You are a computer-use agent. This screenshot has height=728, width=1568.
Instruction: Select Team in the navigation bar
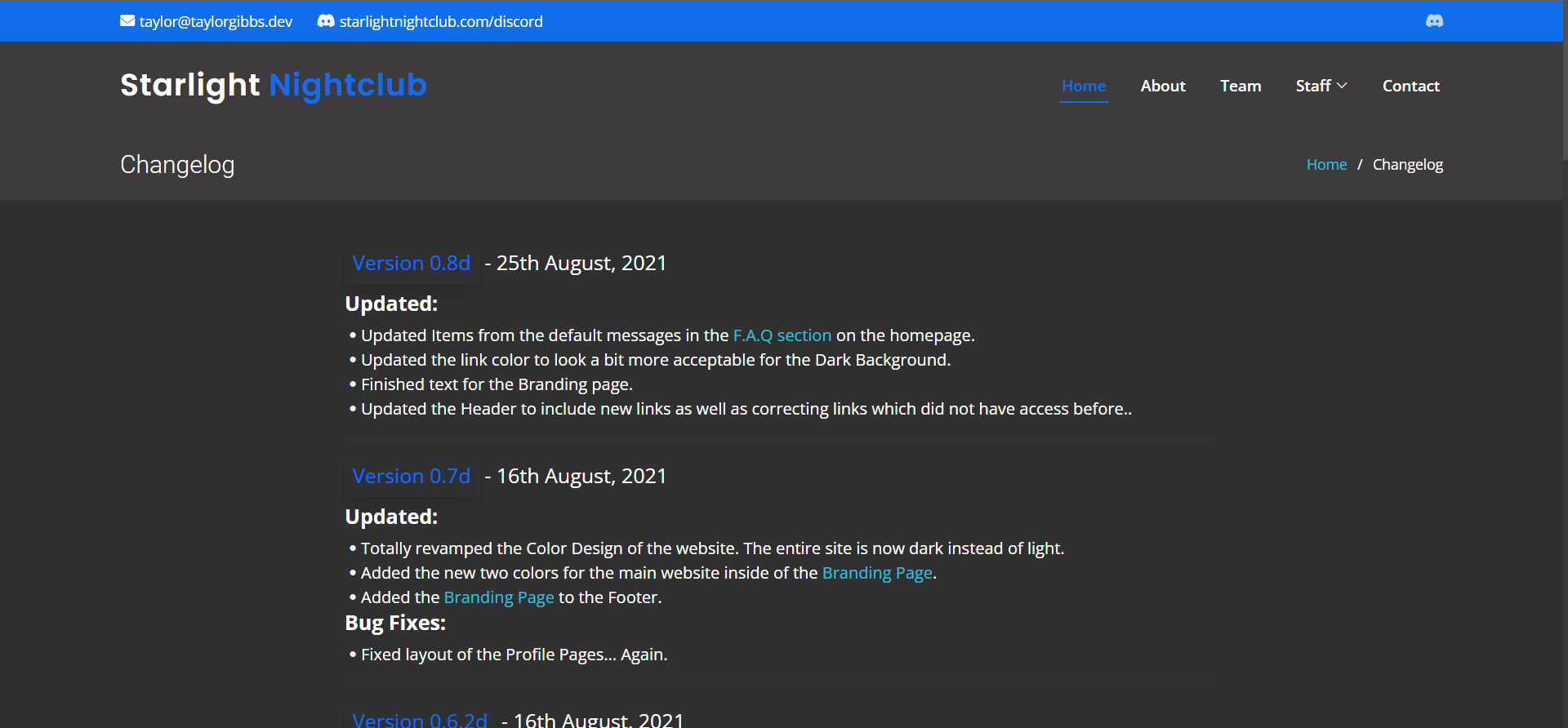[x=1240, y=86]
